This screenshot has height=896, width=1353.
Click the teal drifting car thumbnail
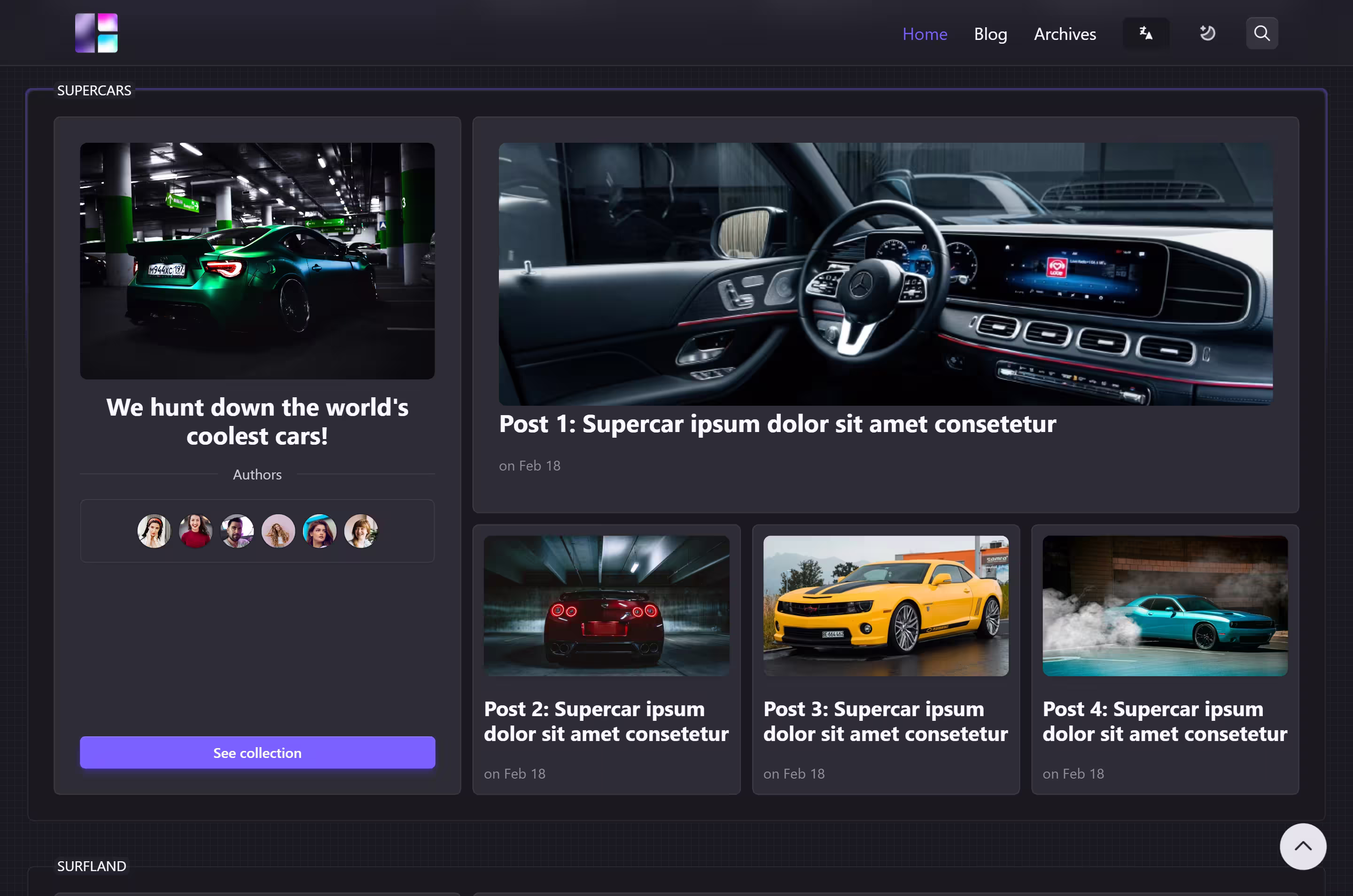1164,606
